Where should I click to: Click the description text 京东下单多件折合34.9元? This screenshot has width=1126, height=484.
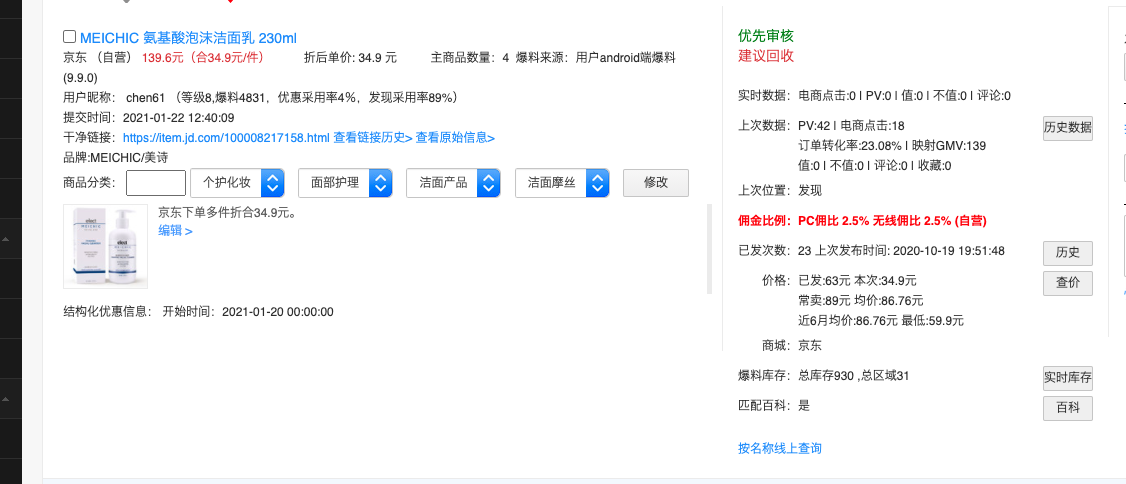[x=228, y=213]
